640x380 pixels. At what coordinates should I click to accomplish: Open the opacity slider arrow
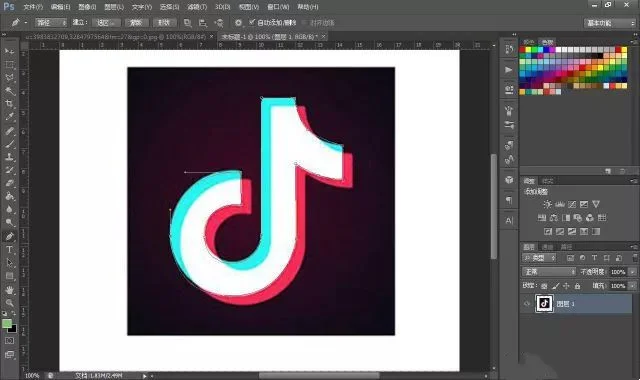pyautogui.click(x=633, y=272)
